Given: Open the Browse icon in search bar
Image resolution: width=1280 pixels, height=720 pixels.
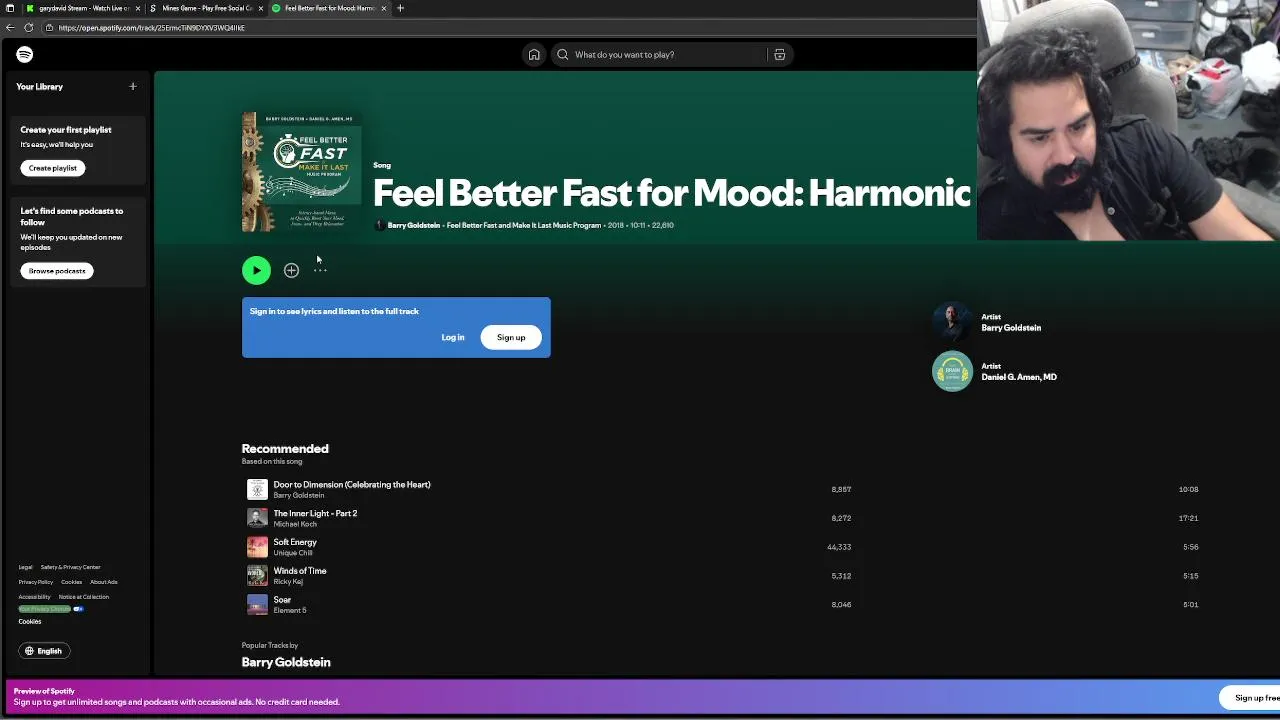Looking at the screenshot, I should (x=779, y=55).
